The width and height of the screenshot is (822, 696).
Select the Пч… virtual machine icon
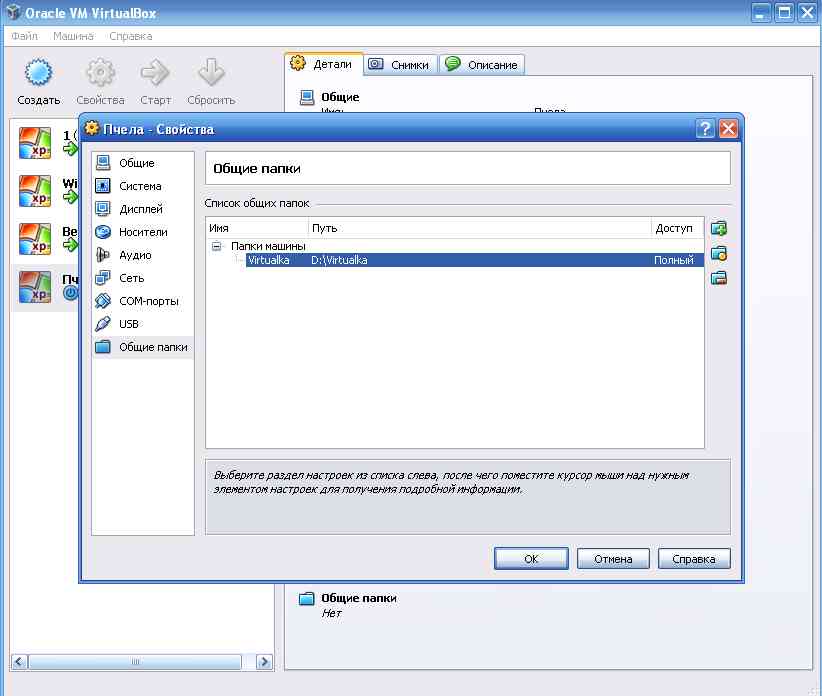click(35, 287)
